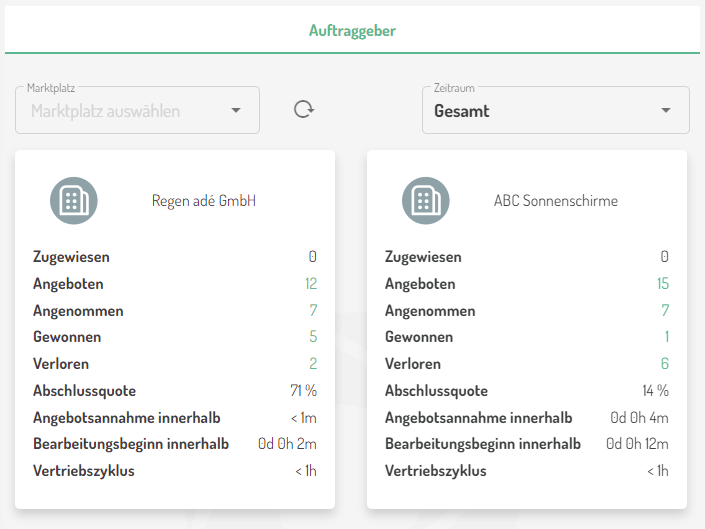Click Zugewiesen value 0 for ABC Sonnenschirme
Screen dimensions: 705x529
(665, 257)
